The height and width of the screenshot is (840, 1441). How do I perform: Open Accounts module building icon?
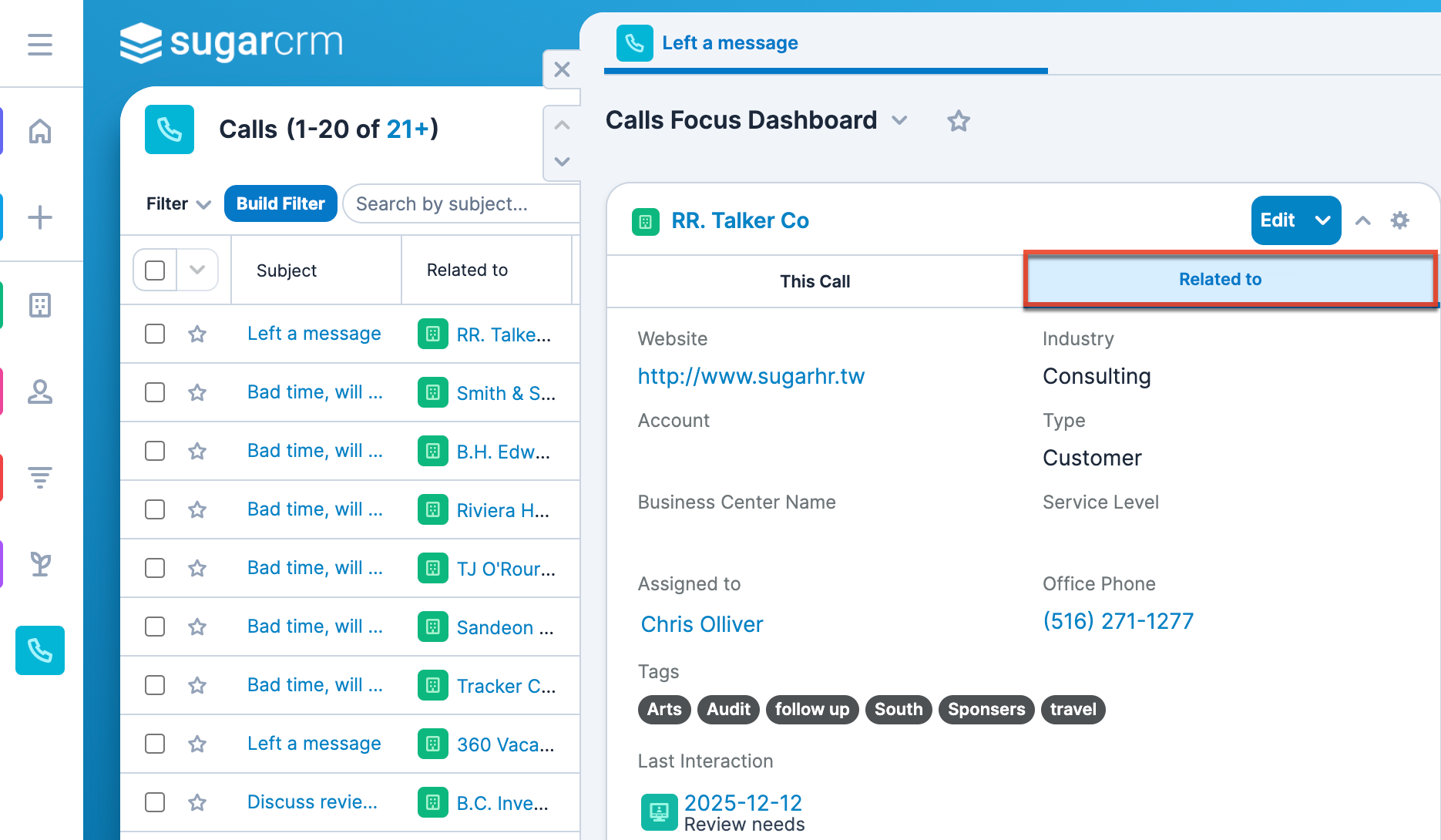pyautogui.click(x=40, y=305)
